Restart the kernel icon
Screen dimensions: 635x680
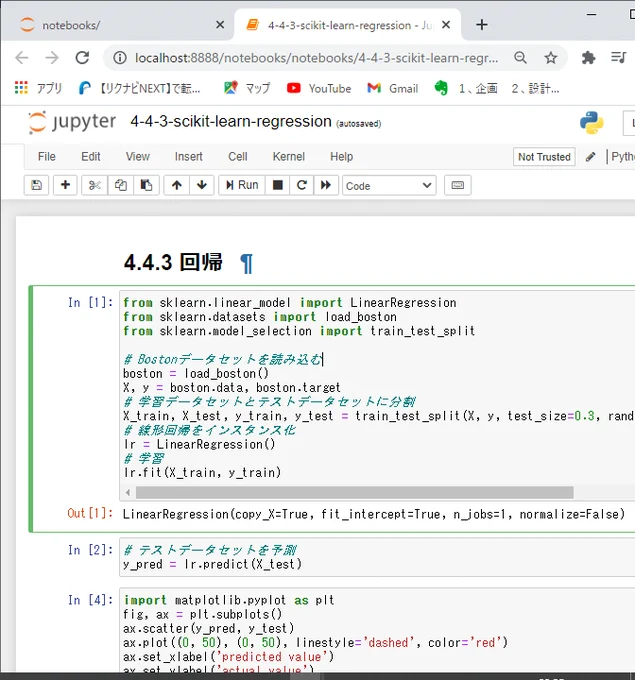(x=301, y=186)
